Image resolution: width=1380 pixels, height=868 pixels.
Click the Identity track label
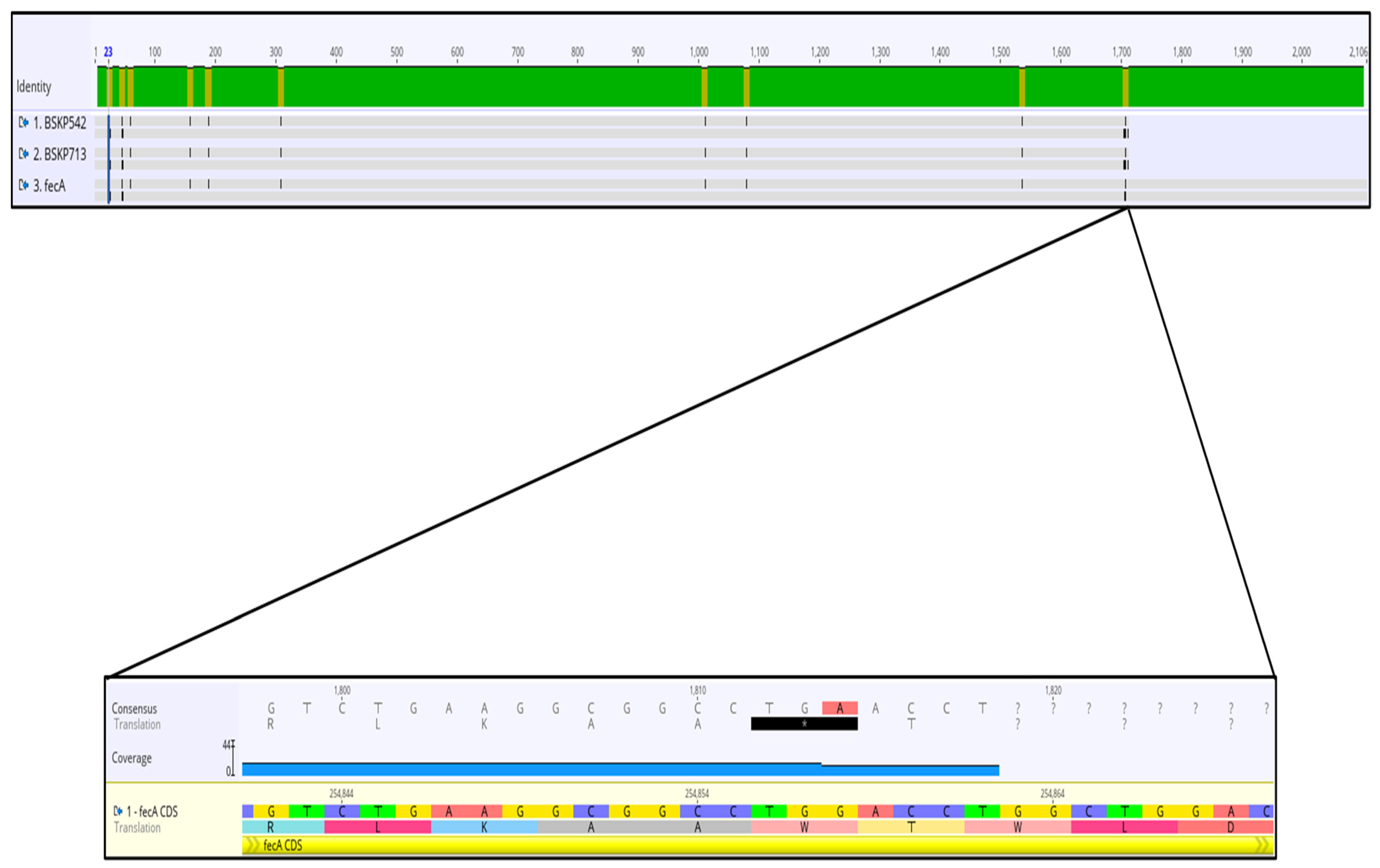pos(34,86)
